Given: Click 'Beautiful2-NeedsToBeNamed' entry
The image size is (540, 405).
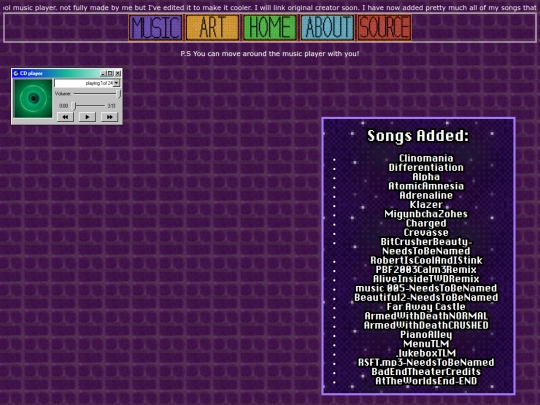Looking at the screenshot, I should tap(426, 298).
